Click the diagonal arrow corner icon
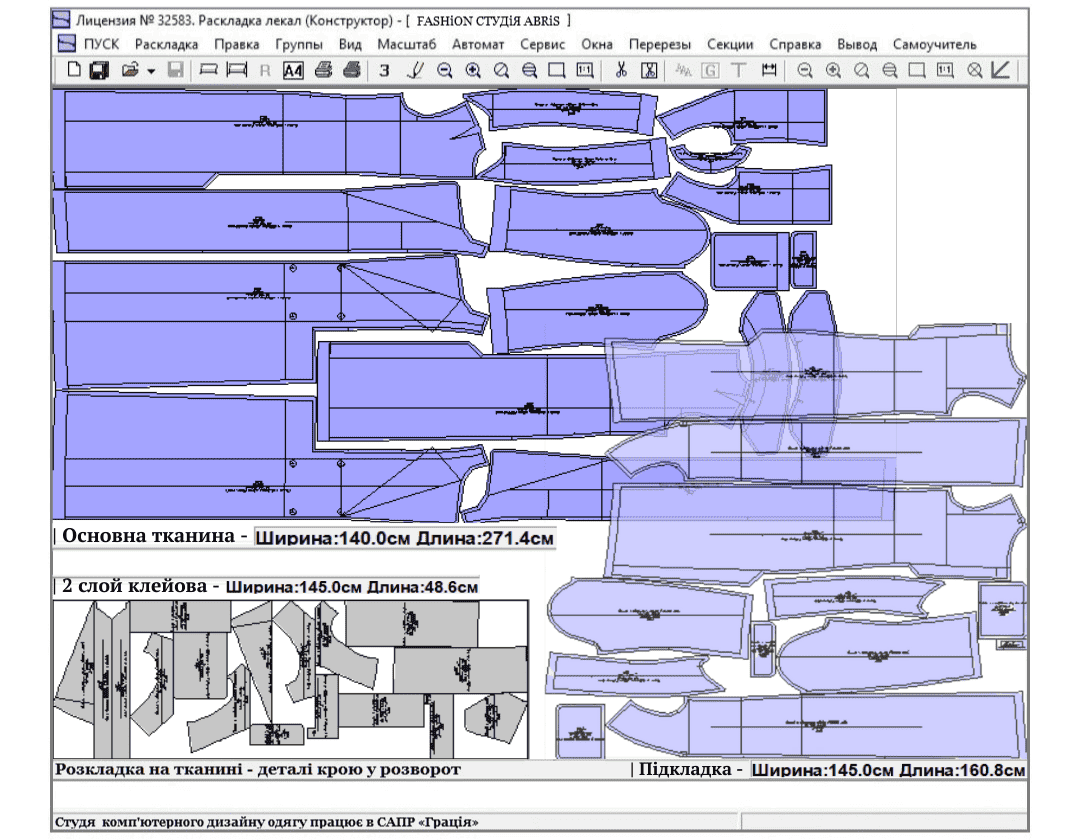 pyautogui.click(x=1000, y=71)
